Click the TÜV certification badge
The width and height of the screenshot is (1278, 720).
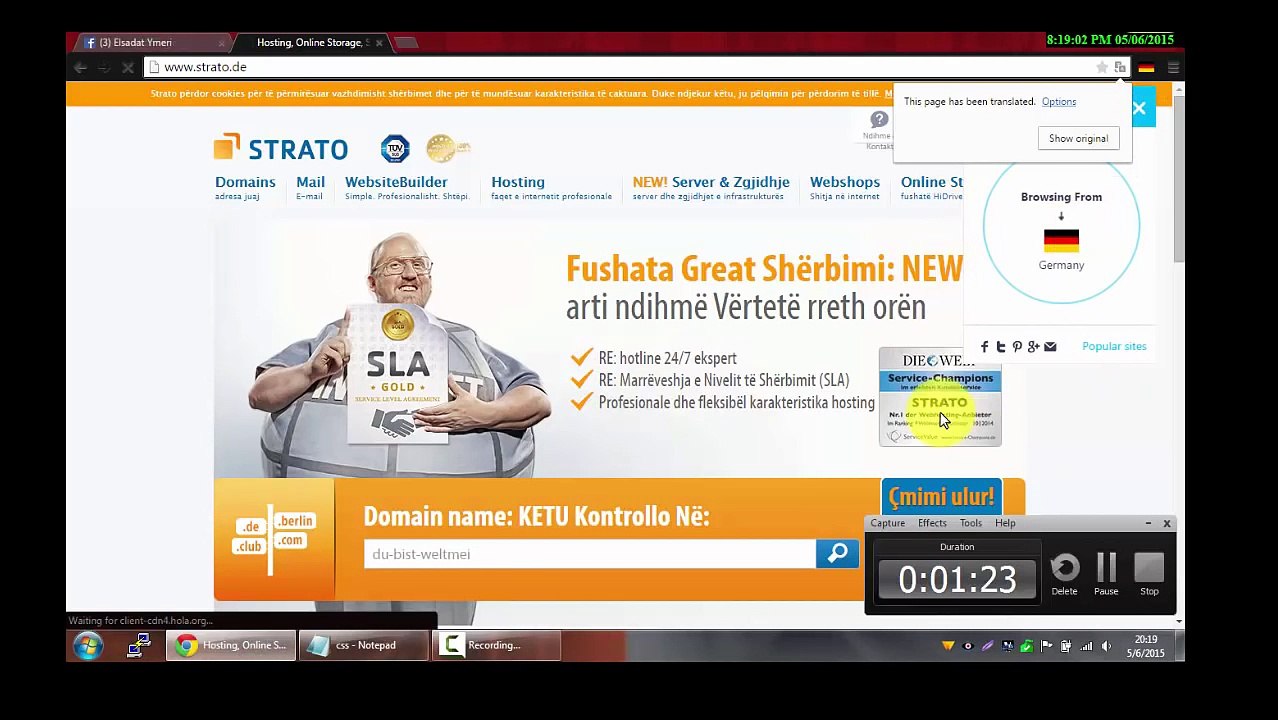coord(395,148)
